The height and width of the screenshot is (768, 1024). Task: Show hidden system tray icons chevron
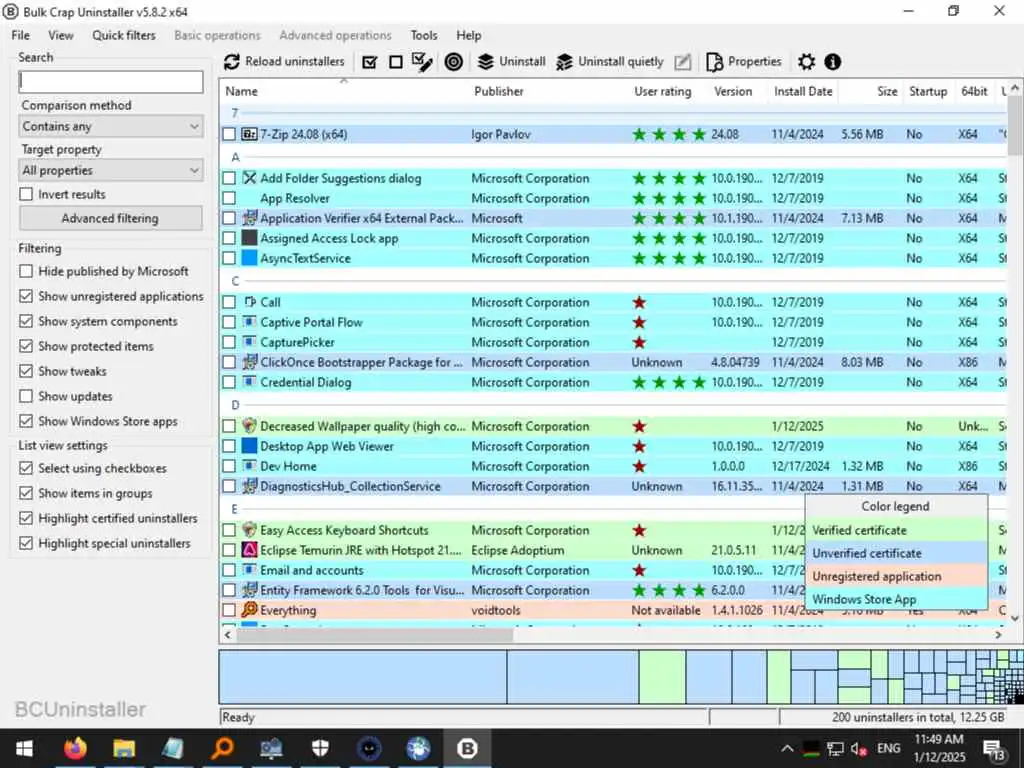click(x=788, y=749)
